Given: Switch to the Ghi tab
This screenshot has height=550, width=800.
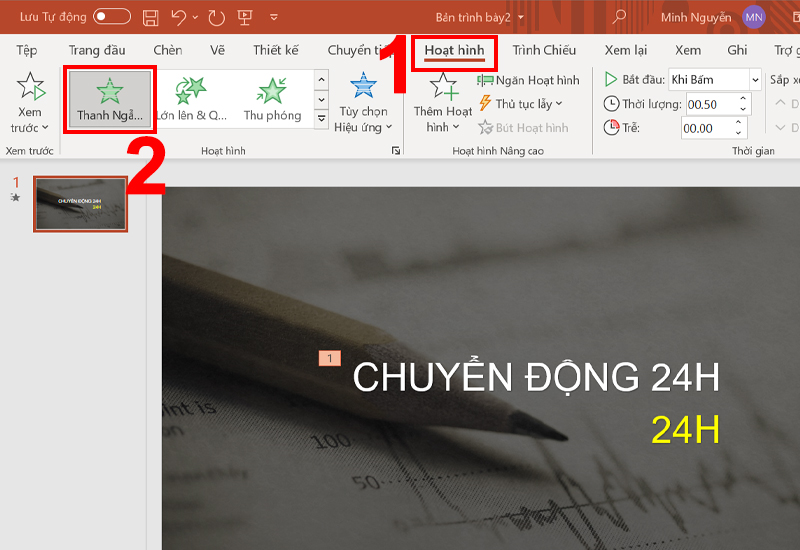Looking at the screenshot, I should (x=737, y=50).
